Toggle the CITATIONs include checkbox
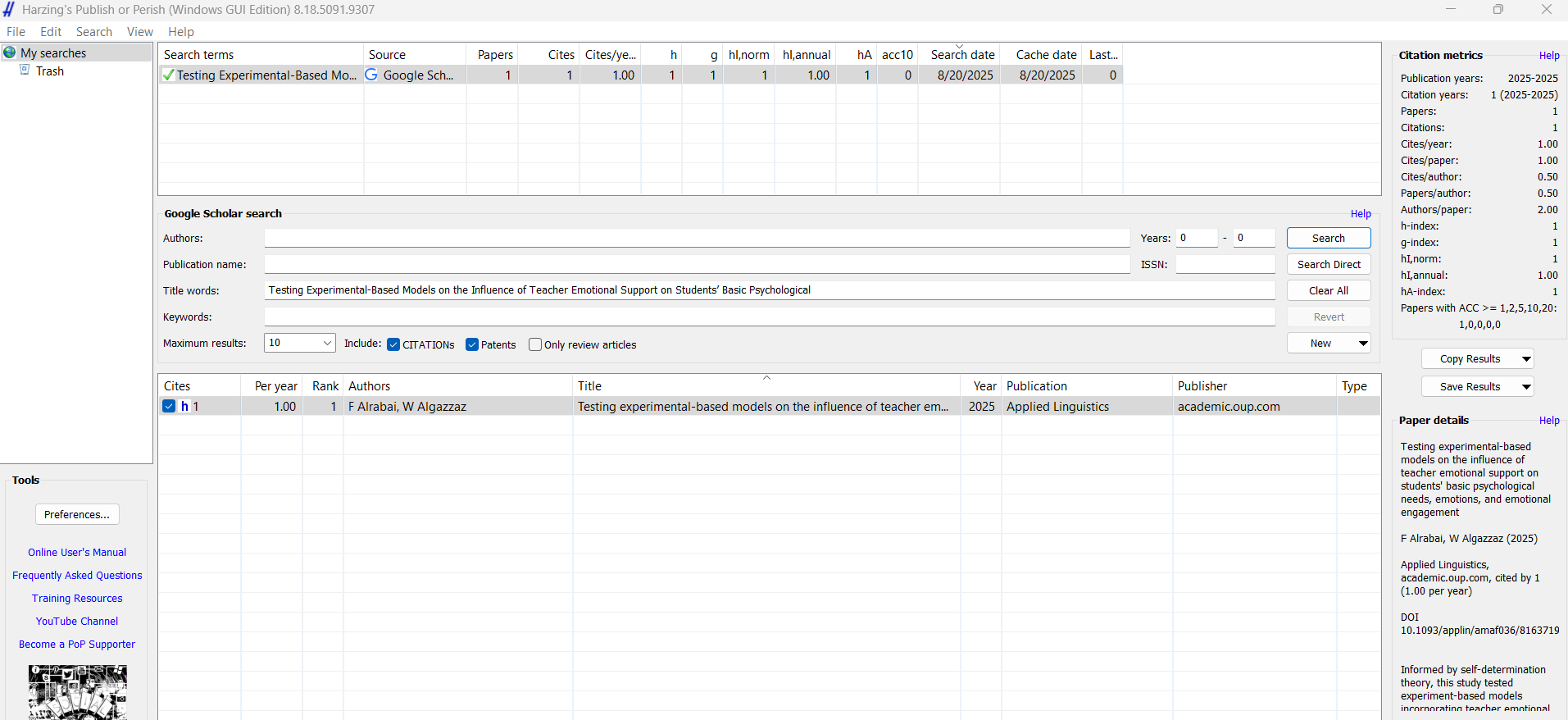This screenshot has height=720, width=1568. 393,344
